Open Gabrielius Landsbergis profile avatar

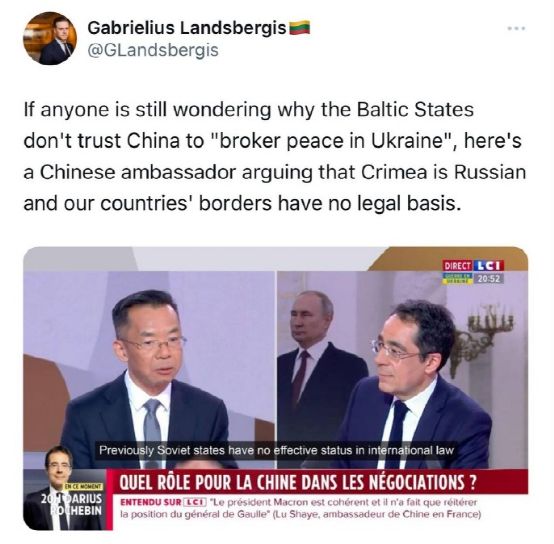pos(49,38)
